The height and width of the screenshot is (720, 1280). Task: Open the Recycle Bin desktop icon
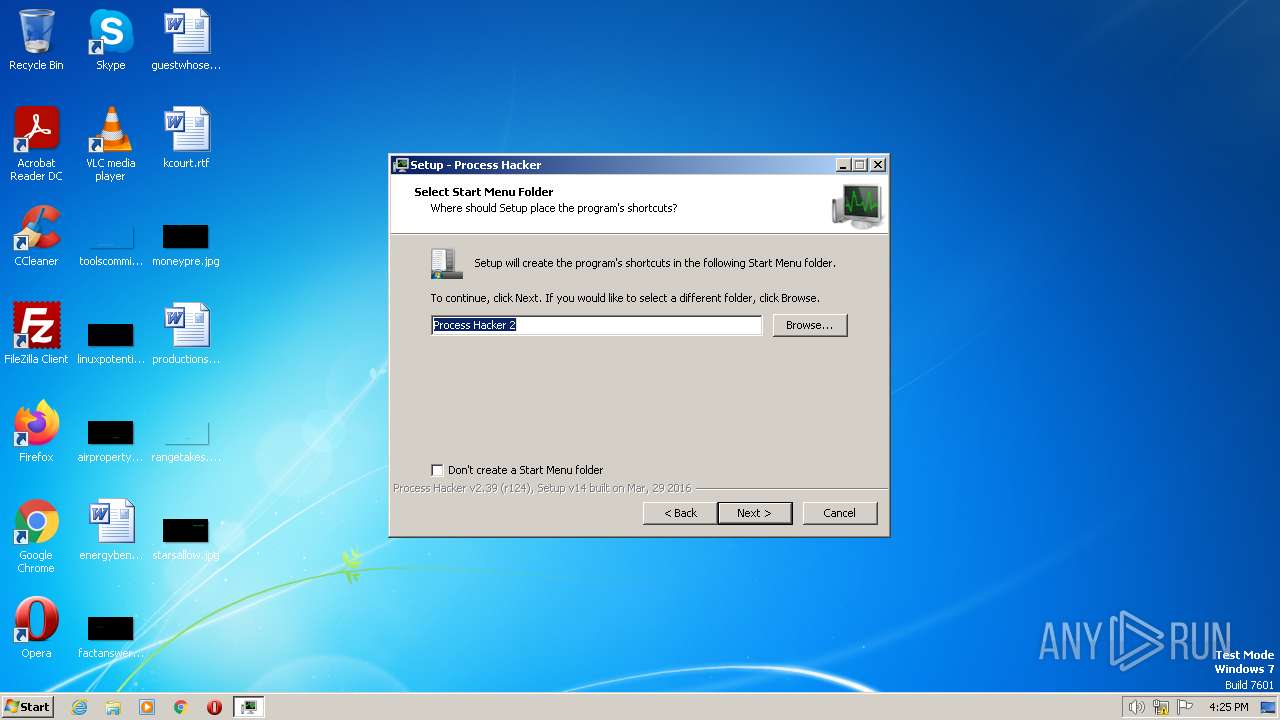click(36, 40)
